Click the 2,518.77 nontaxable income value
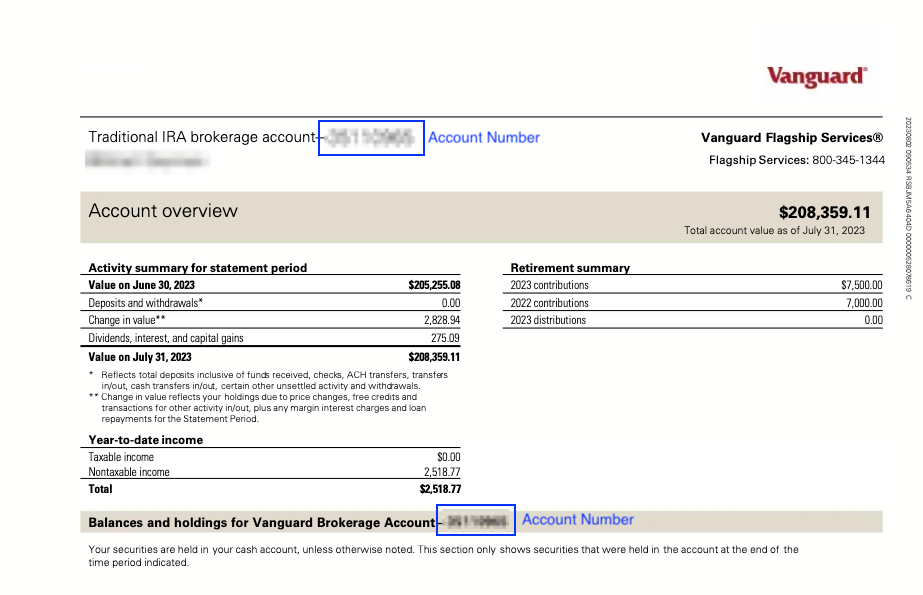923x595 pixels. [x=442, y=472]
